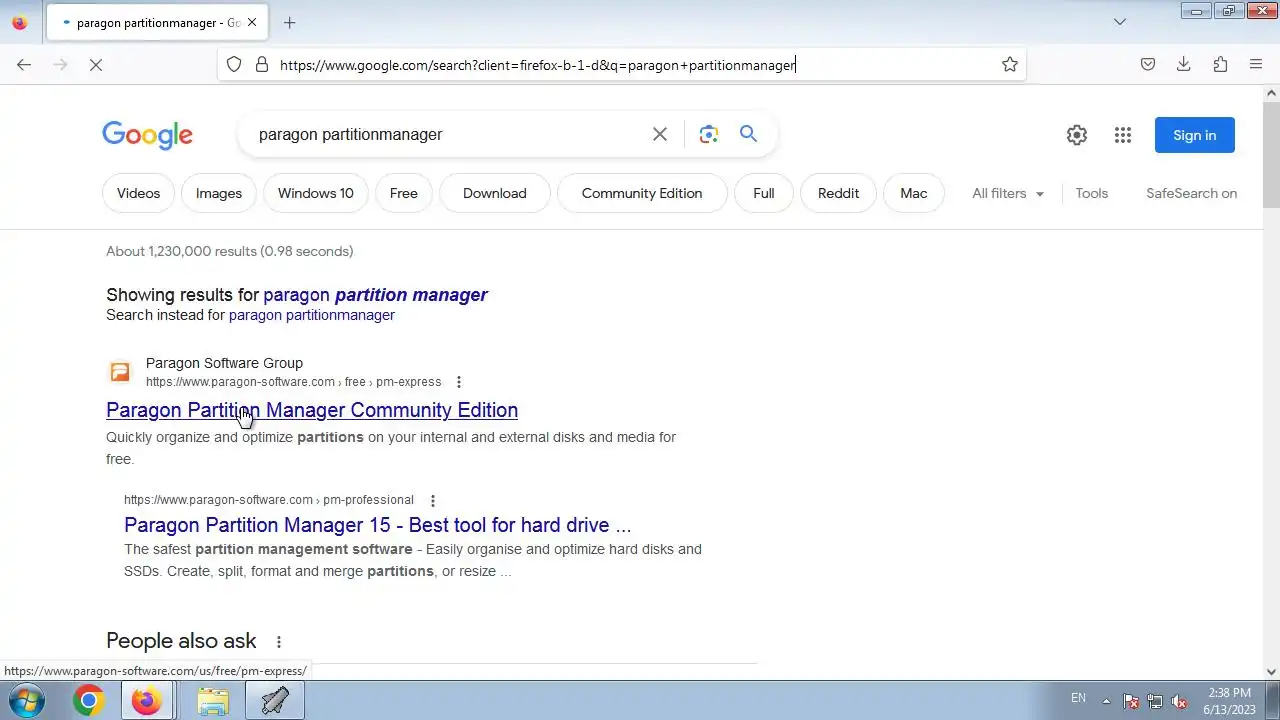
Task: Open the Windows Start menu
Action: [27, 701]
